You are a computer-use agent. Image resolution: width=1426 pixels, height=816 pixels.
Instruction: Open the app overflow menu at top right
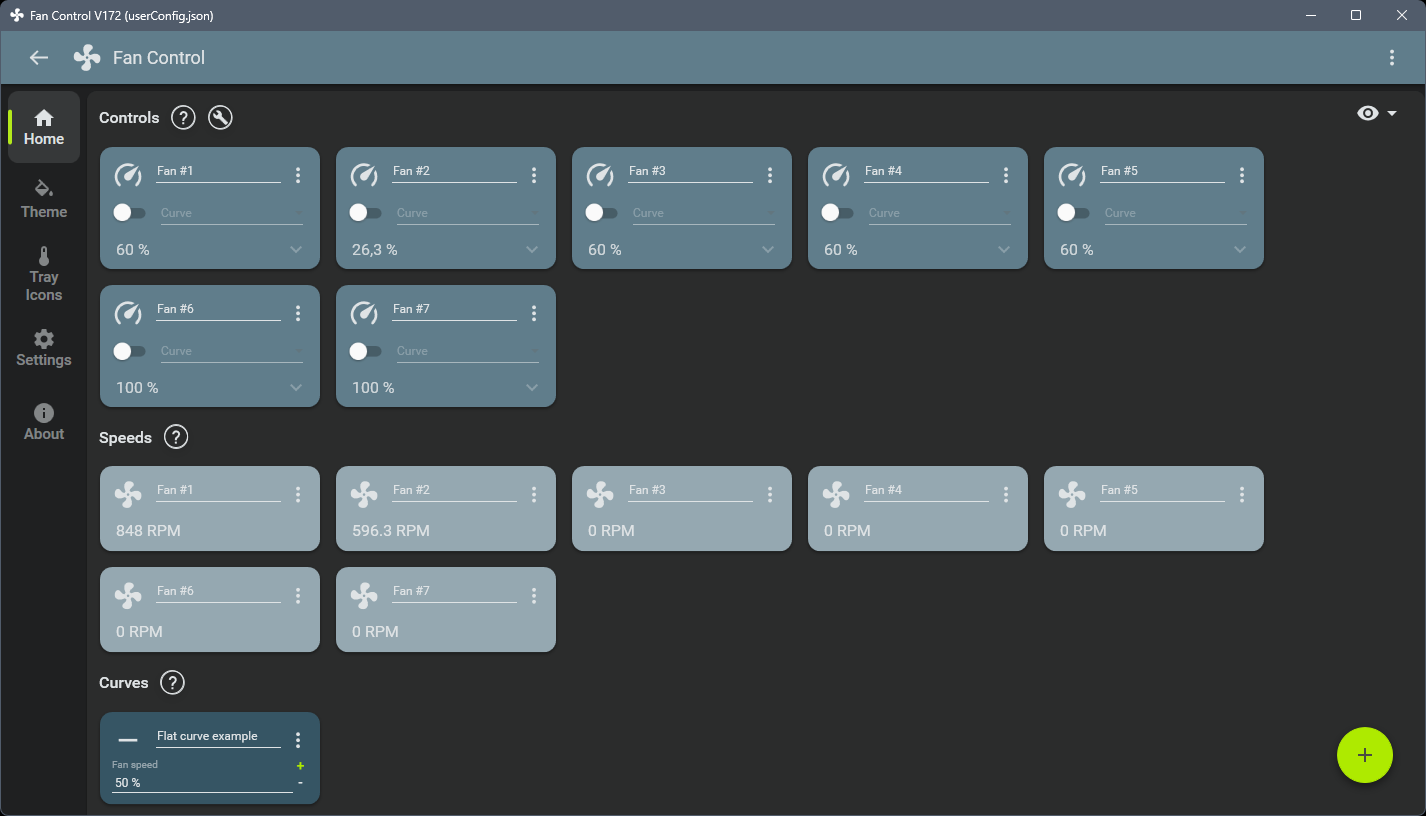(x=1392, y=57)
